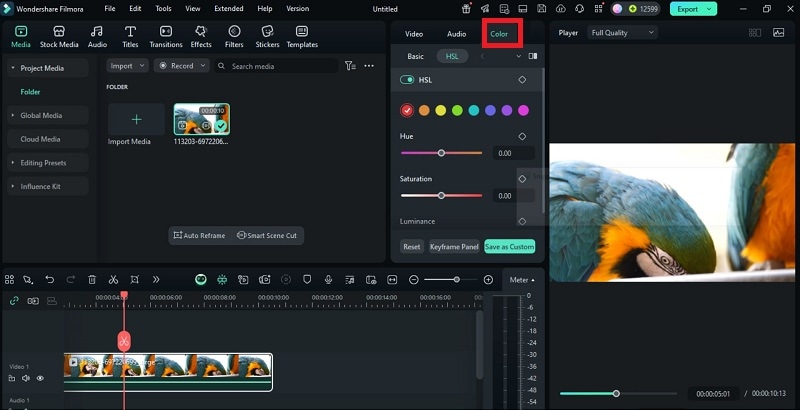The width and height of the screenshot is (800, 410).
Task: Click the Saturation slider handle
Action: pyautogui.click(x=441, y=195)
